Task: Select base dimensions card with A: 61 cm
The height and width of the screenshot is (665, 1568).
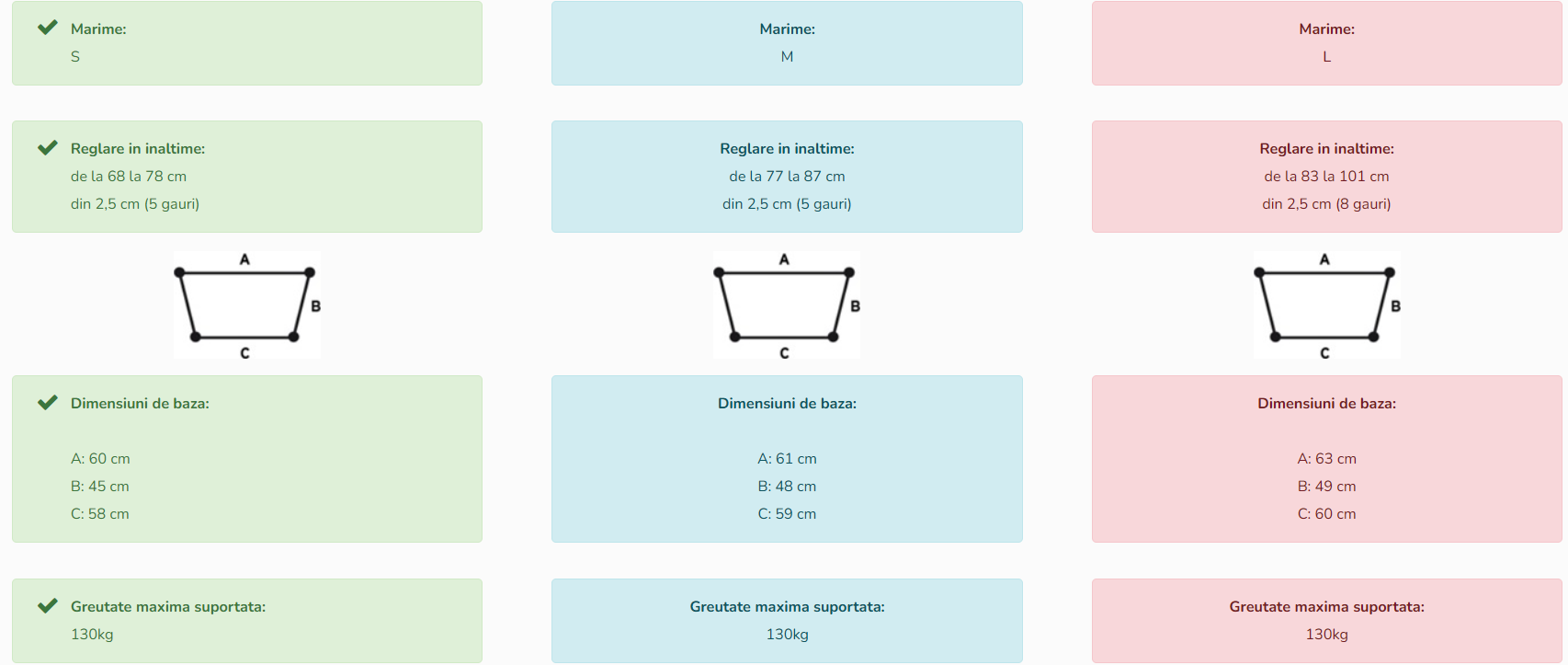Action: coord(787,459)
